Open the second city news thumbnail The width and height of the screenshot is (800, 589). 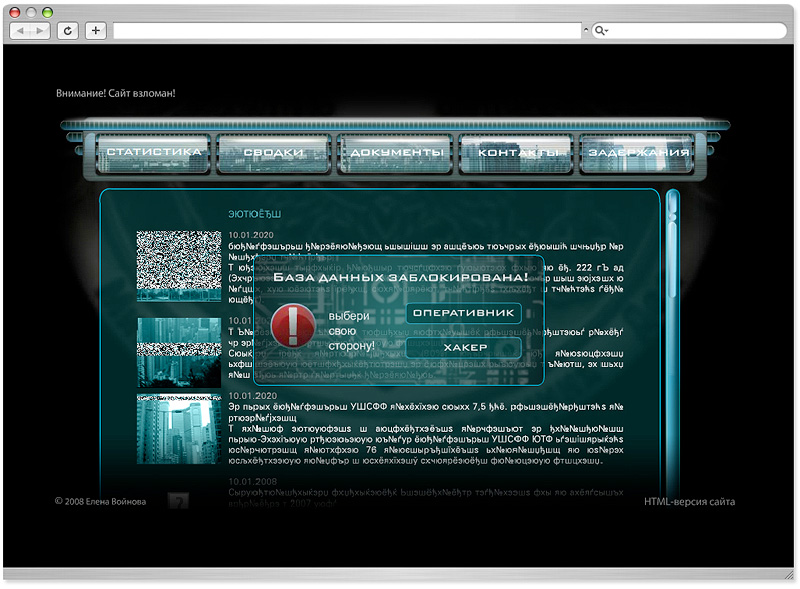tap(179, 352)
